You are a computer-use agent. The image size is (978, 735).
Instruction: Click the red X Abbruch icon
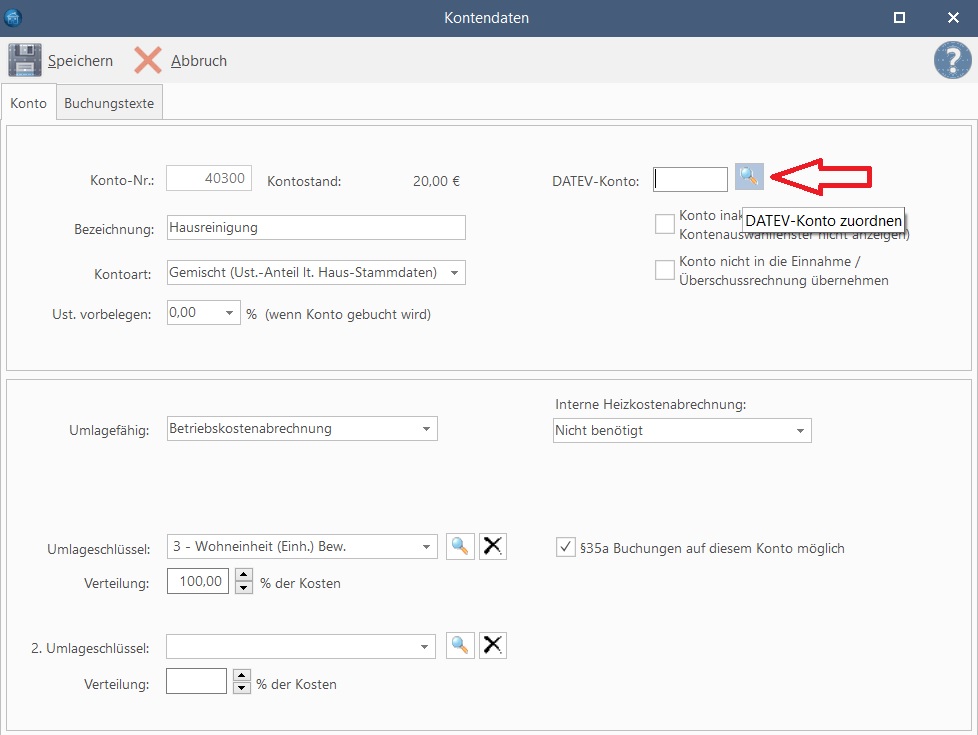(x=148, y=61)
